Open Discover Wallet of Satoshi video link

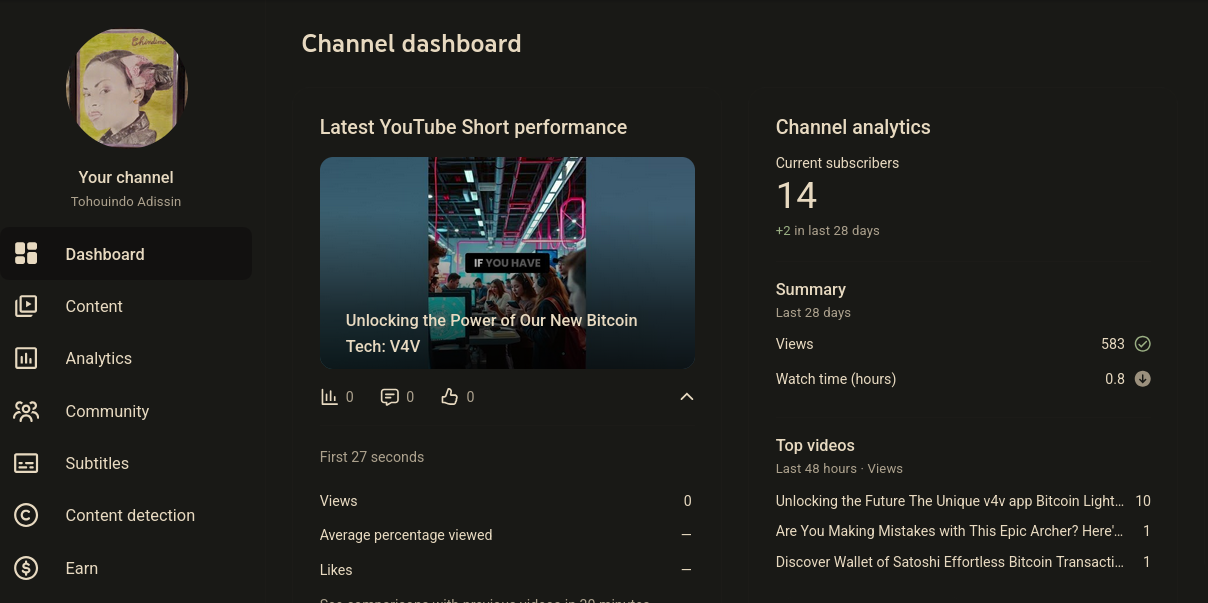tap(950, 562)
